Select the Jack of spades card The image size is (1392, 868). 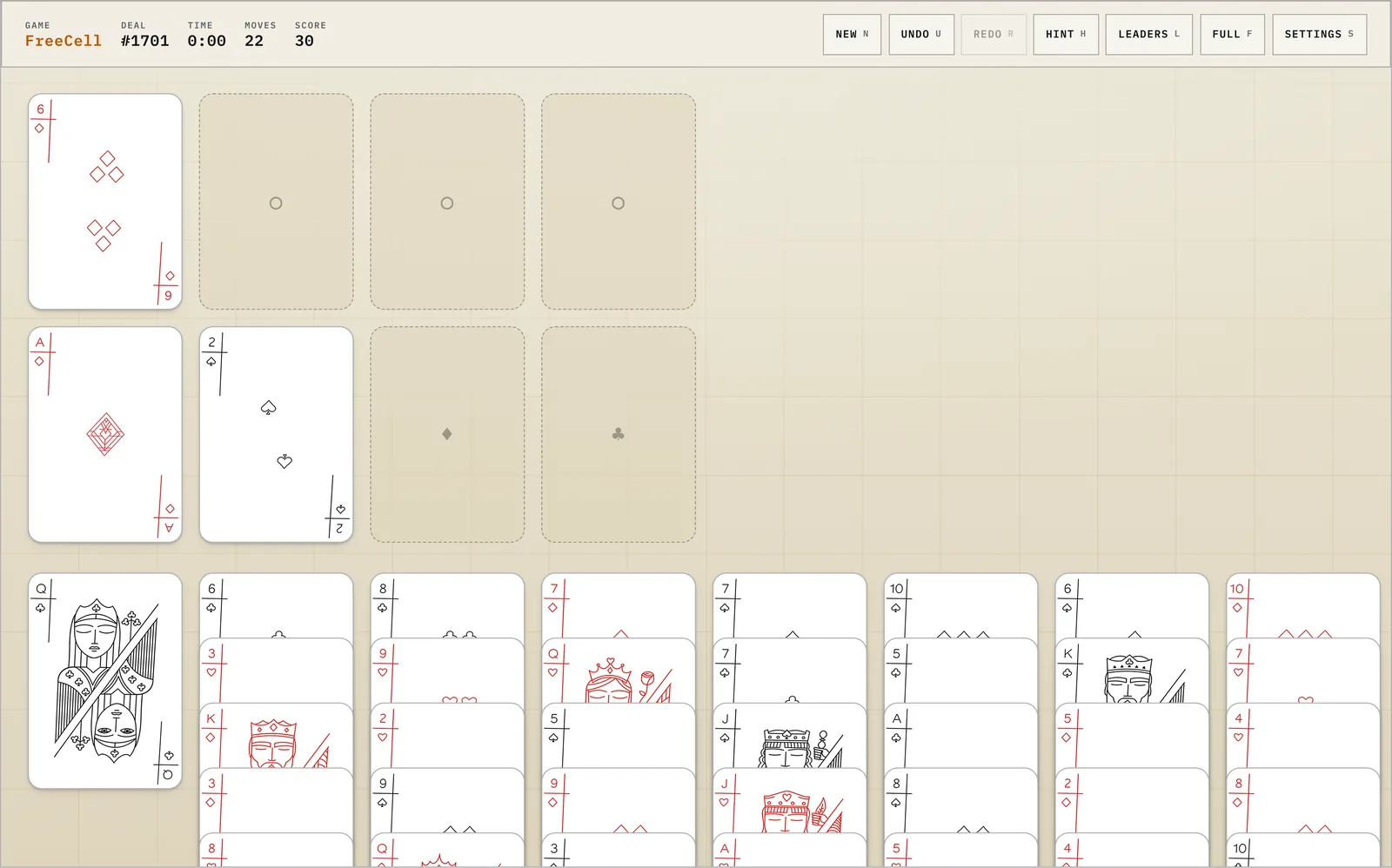click(790, 736)
